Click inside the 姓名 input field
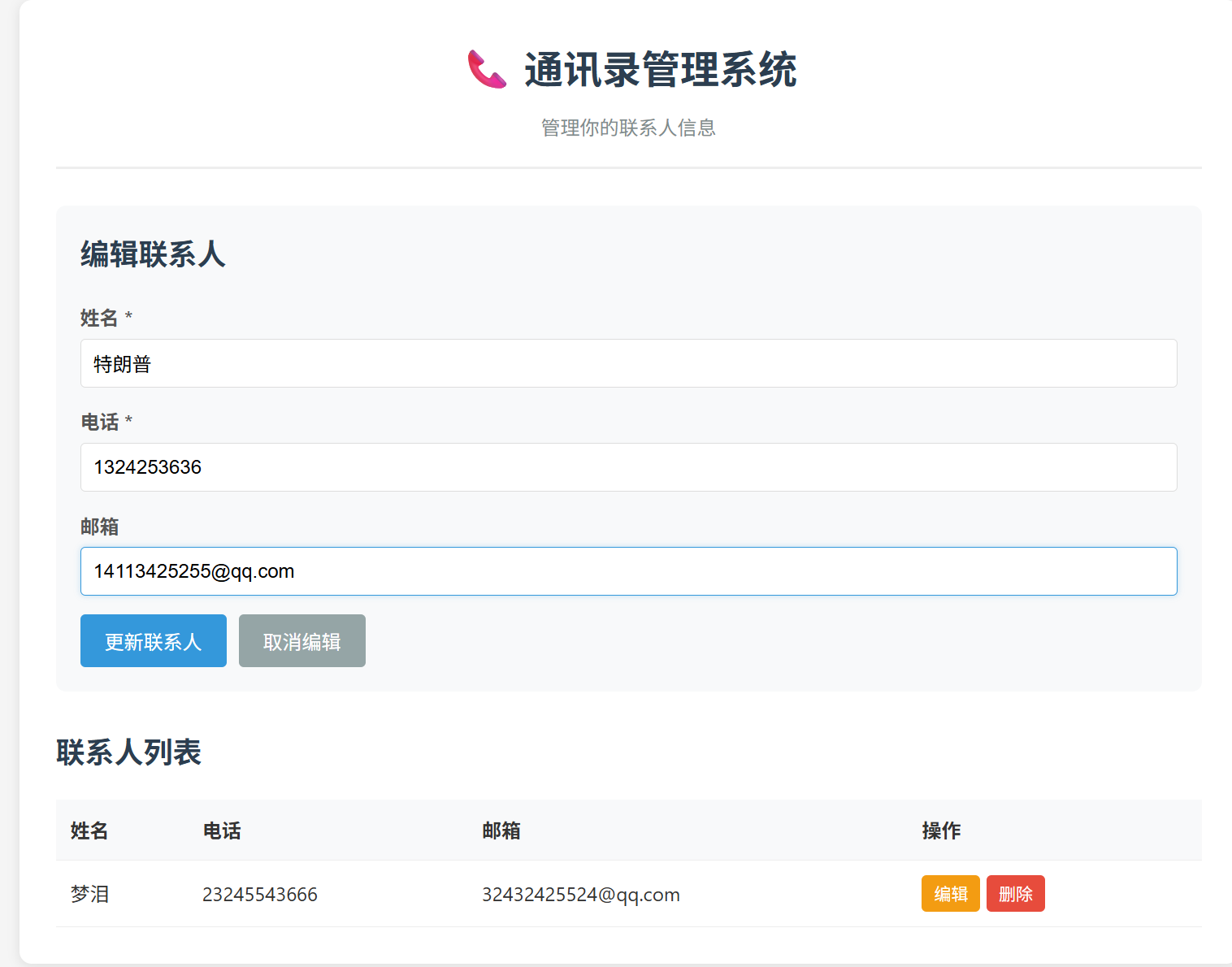1232x967 pixels. (x=569, y=363)
